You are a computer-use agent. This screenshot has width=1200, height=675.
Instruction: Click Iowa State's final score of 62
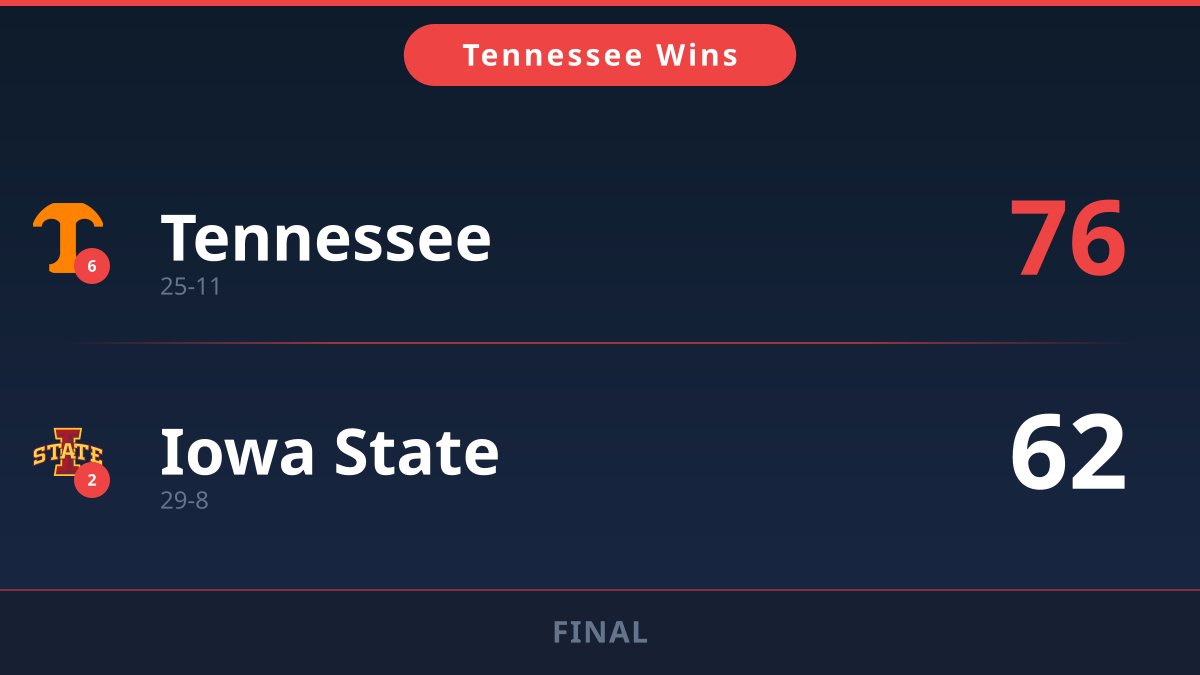[1067, 454]
